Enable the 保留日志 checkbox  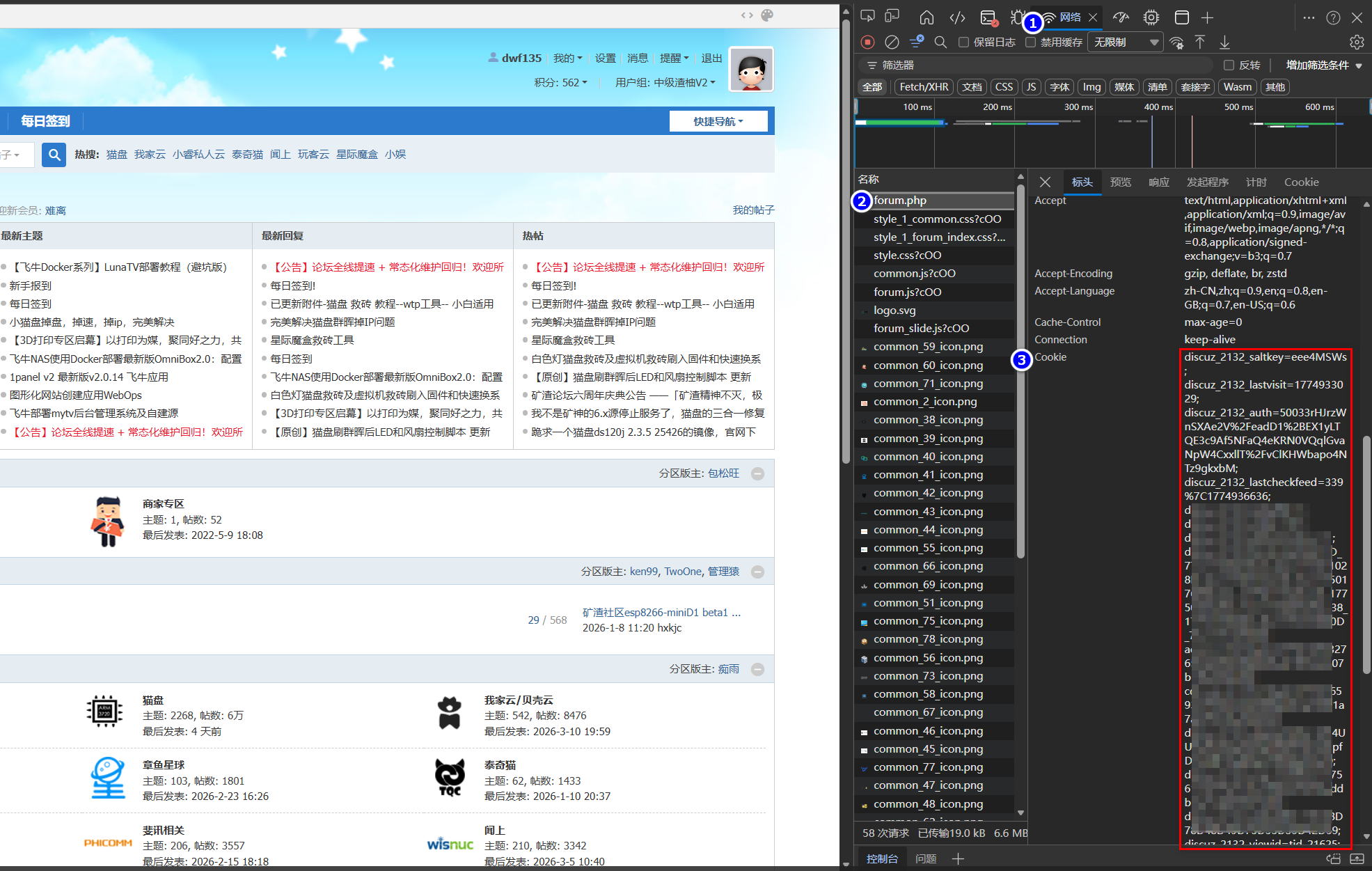click(x=964, y=42)
